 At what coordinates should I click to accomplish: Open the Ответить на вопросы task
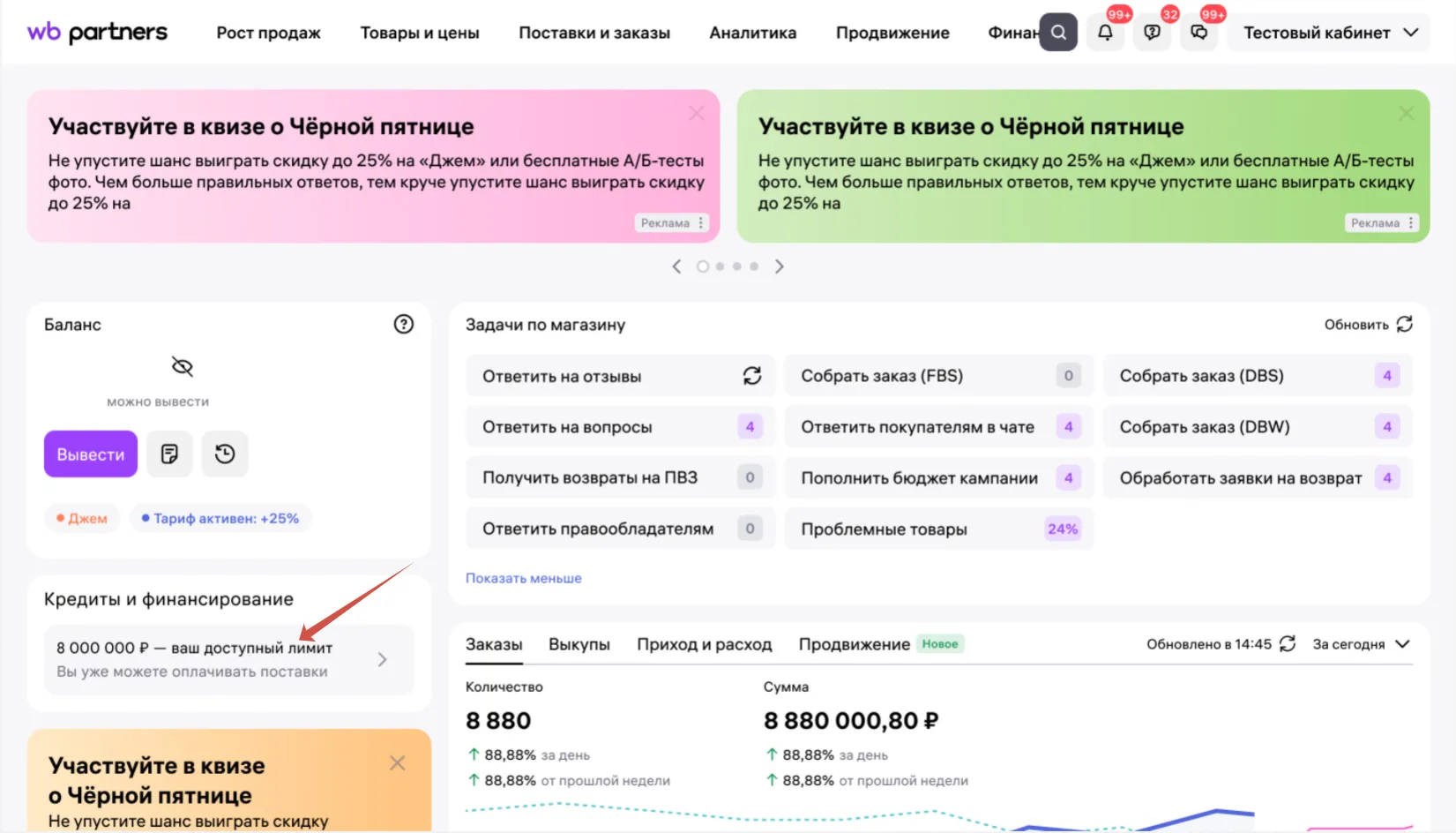click(621, 427)
